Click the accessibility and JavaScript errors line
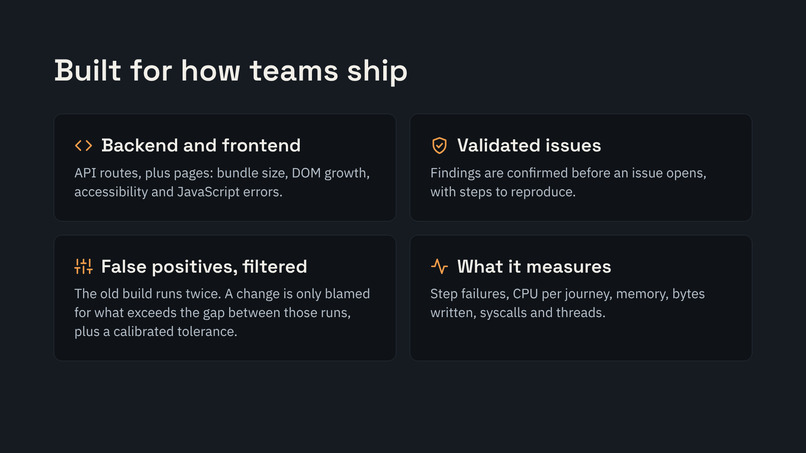The image size is (806, 453). pos(178,192)
